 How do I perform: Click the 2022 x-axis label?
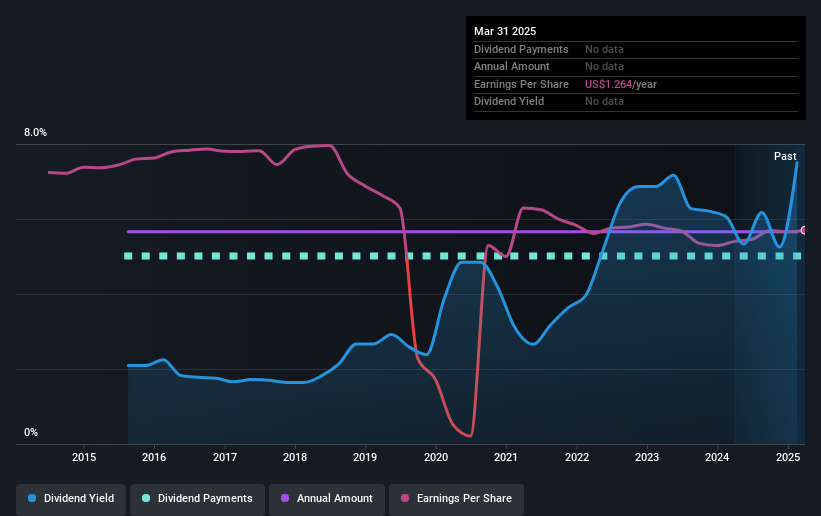pyautogui.click(x=577, y=457)
